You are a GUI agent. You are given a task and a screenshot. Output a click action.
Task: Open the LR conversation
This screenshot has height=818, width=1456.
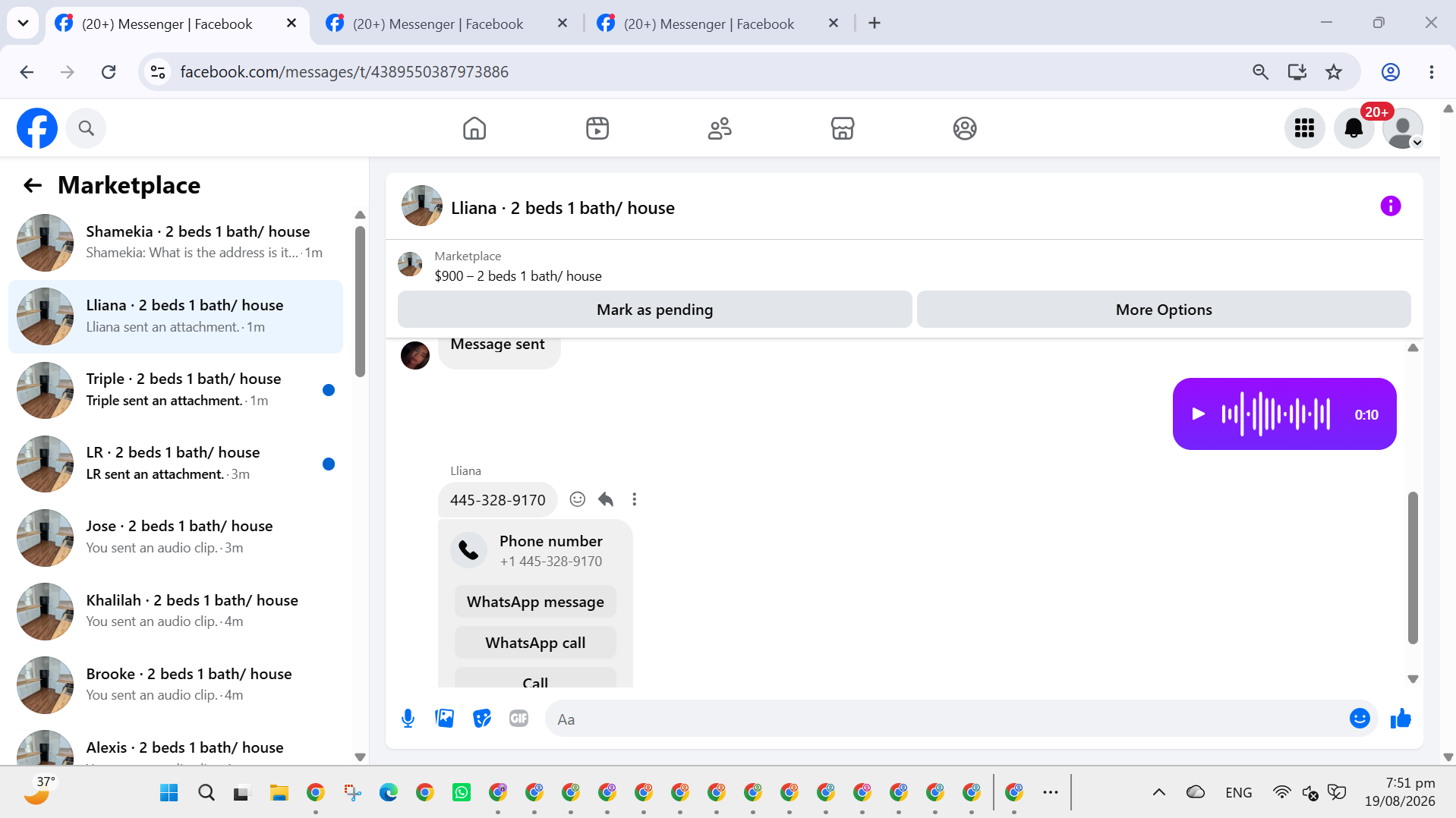pos(175,464)
